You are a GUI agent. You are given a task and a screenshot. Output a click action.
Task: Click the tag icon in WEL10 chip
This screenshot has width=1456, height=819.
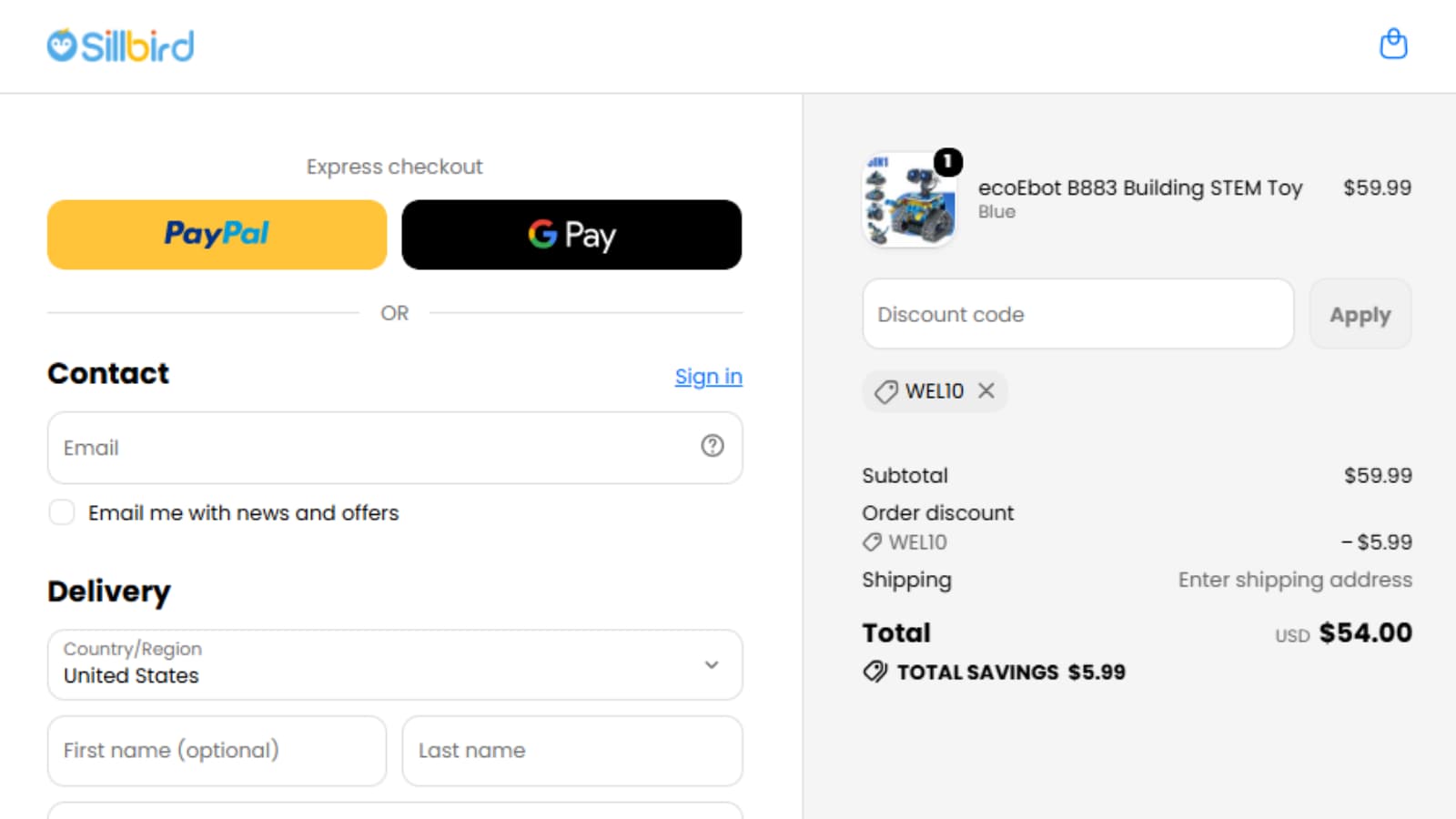click(885, 391)
